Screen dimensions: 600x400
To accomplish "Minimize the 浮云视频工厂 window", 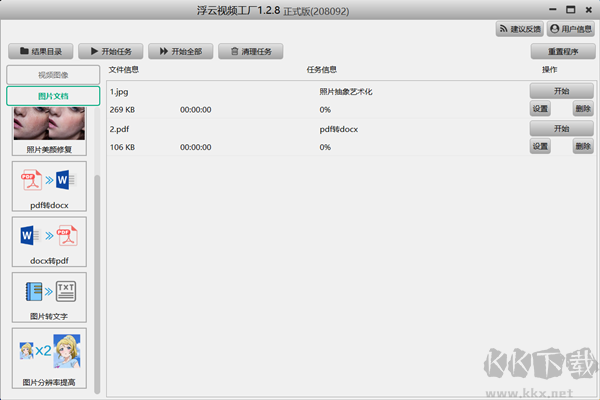I will [552, 9].
